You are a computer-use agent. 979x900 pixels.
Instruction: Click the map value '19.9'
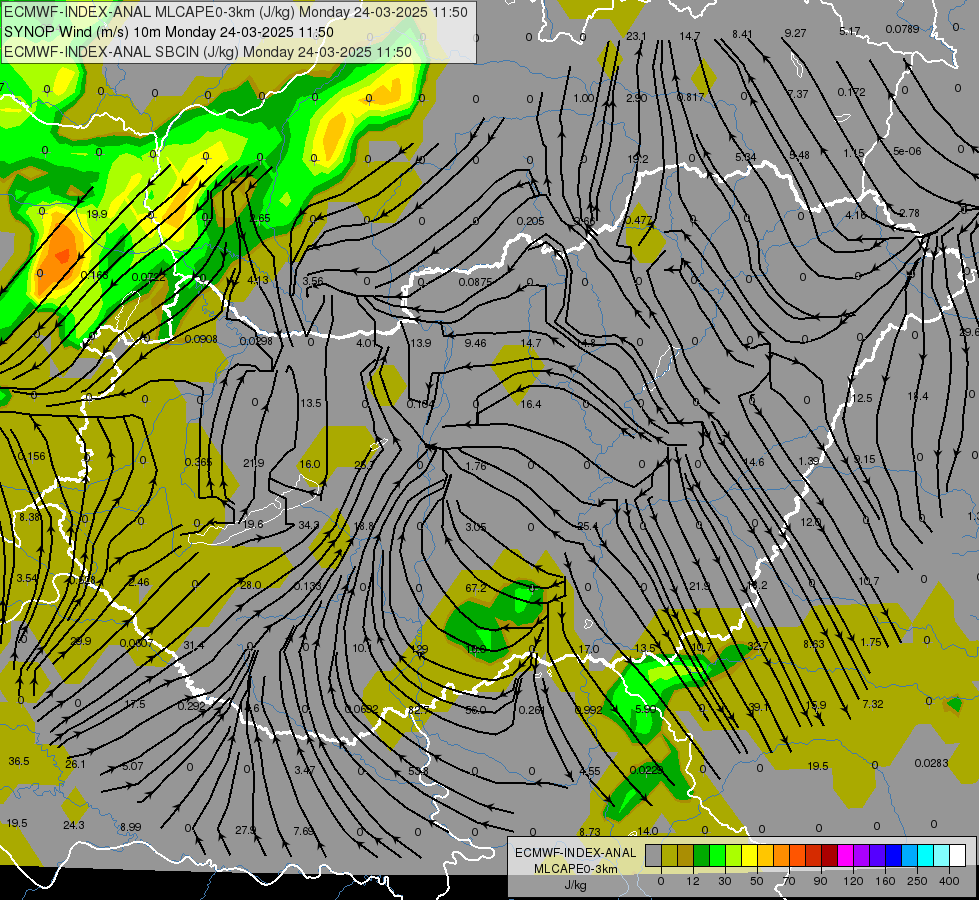coord(97,214)
